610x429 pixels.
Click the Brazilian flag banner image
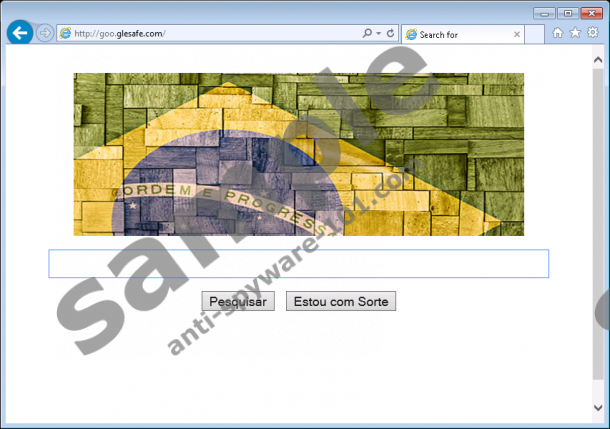[298, 154]
